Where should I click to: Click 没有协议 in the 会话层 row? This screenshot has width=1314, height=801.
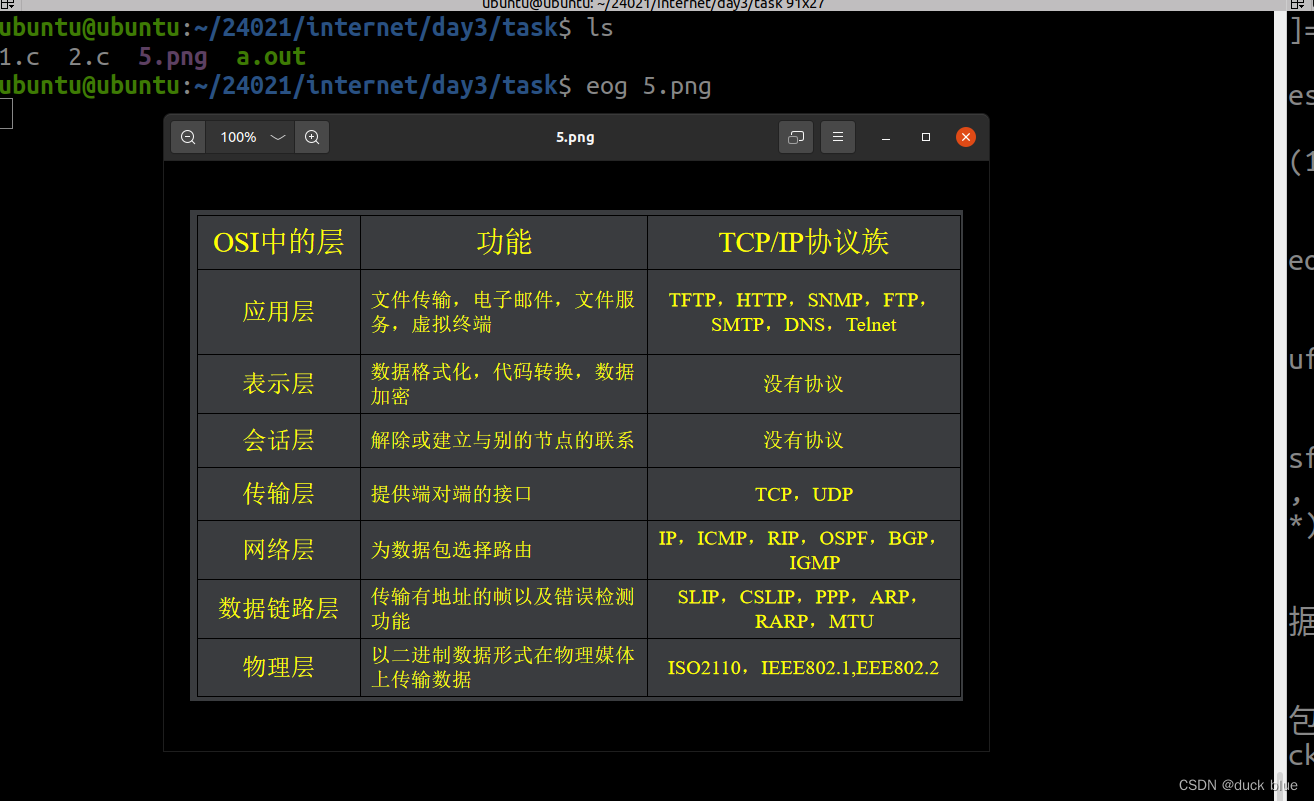point(804,440)
